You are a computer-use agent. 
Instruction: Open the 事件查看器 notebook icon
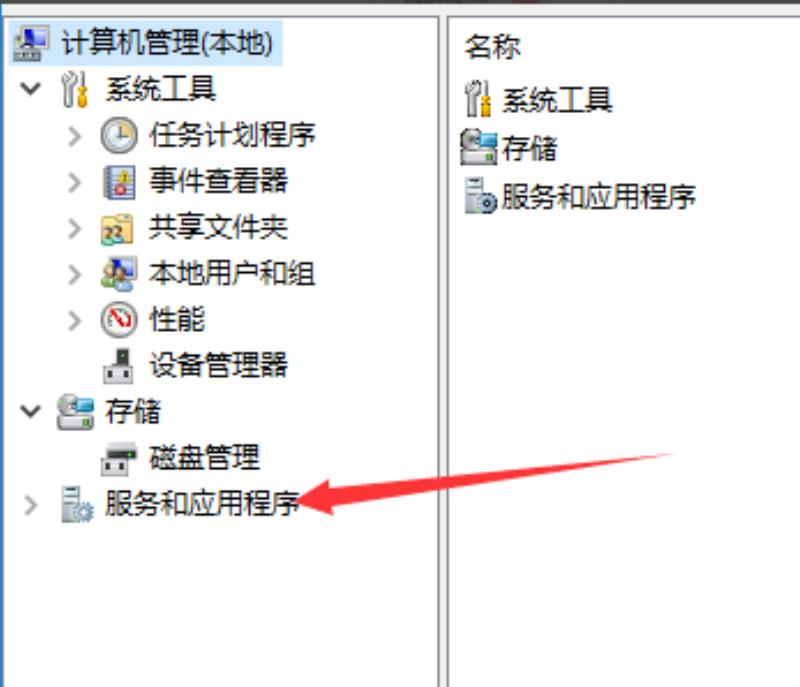119,182
